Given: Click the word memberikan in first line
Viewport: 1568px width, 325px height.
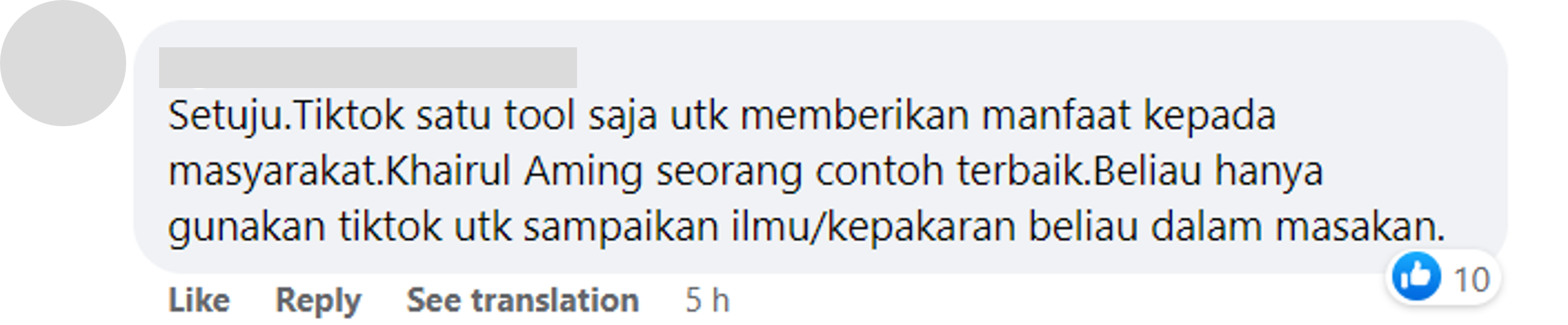Looking at the screenshot, I should [855, 116].
